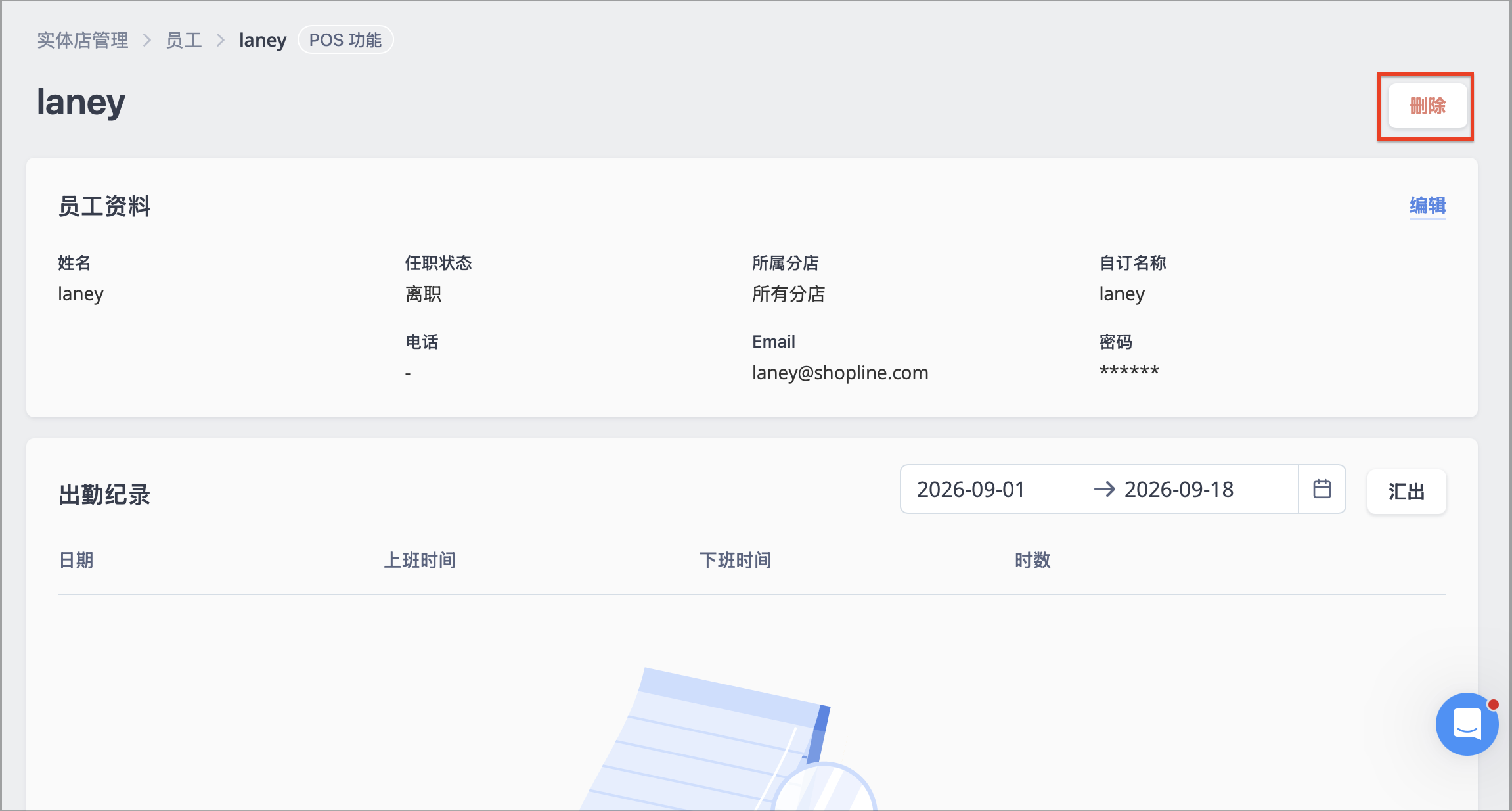1512x811 pixels.
Task: Go to 员工 breadcrumb link
Action: 184,40
